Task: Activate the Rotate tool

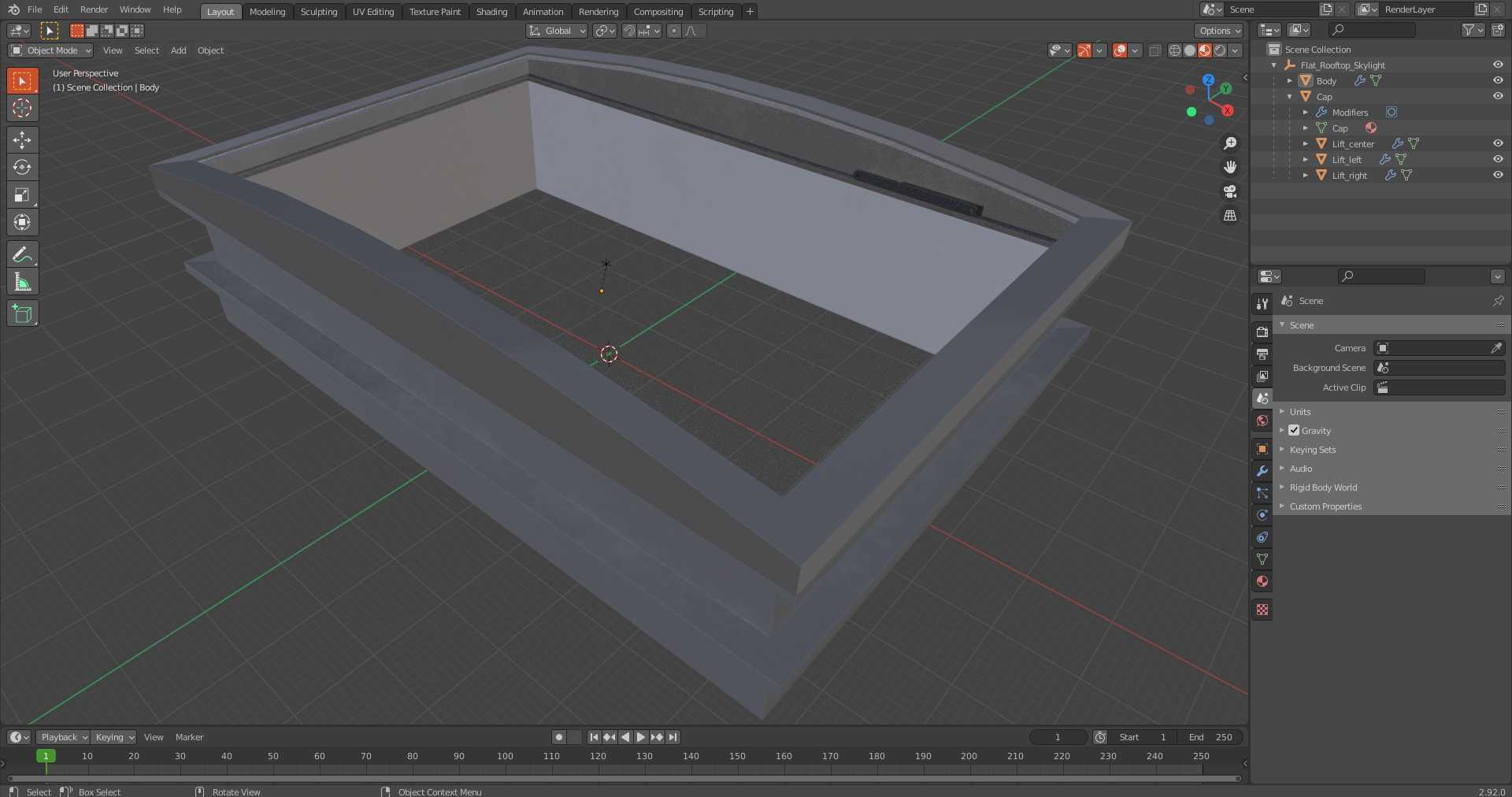Action: (x=22, y=167)
